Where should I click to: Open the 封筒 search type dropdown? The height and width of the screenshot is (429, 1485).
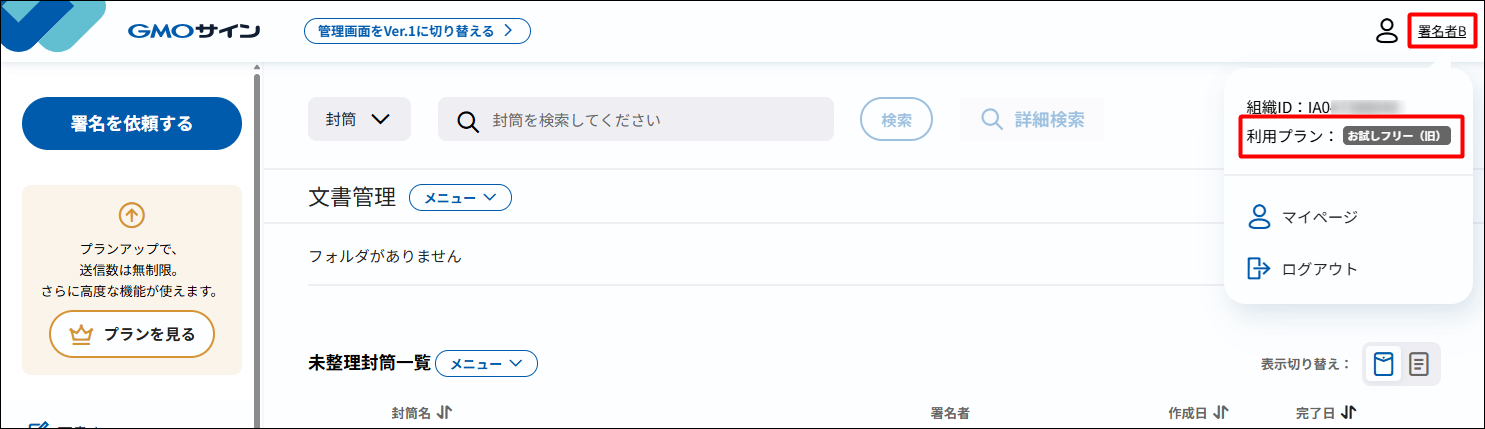(359, 119)
